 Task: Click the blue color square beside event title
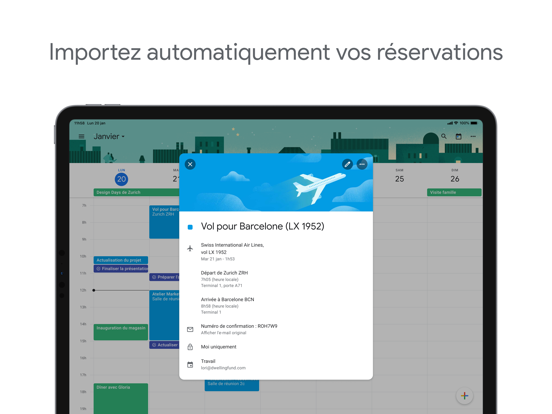point(190,227)
